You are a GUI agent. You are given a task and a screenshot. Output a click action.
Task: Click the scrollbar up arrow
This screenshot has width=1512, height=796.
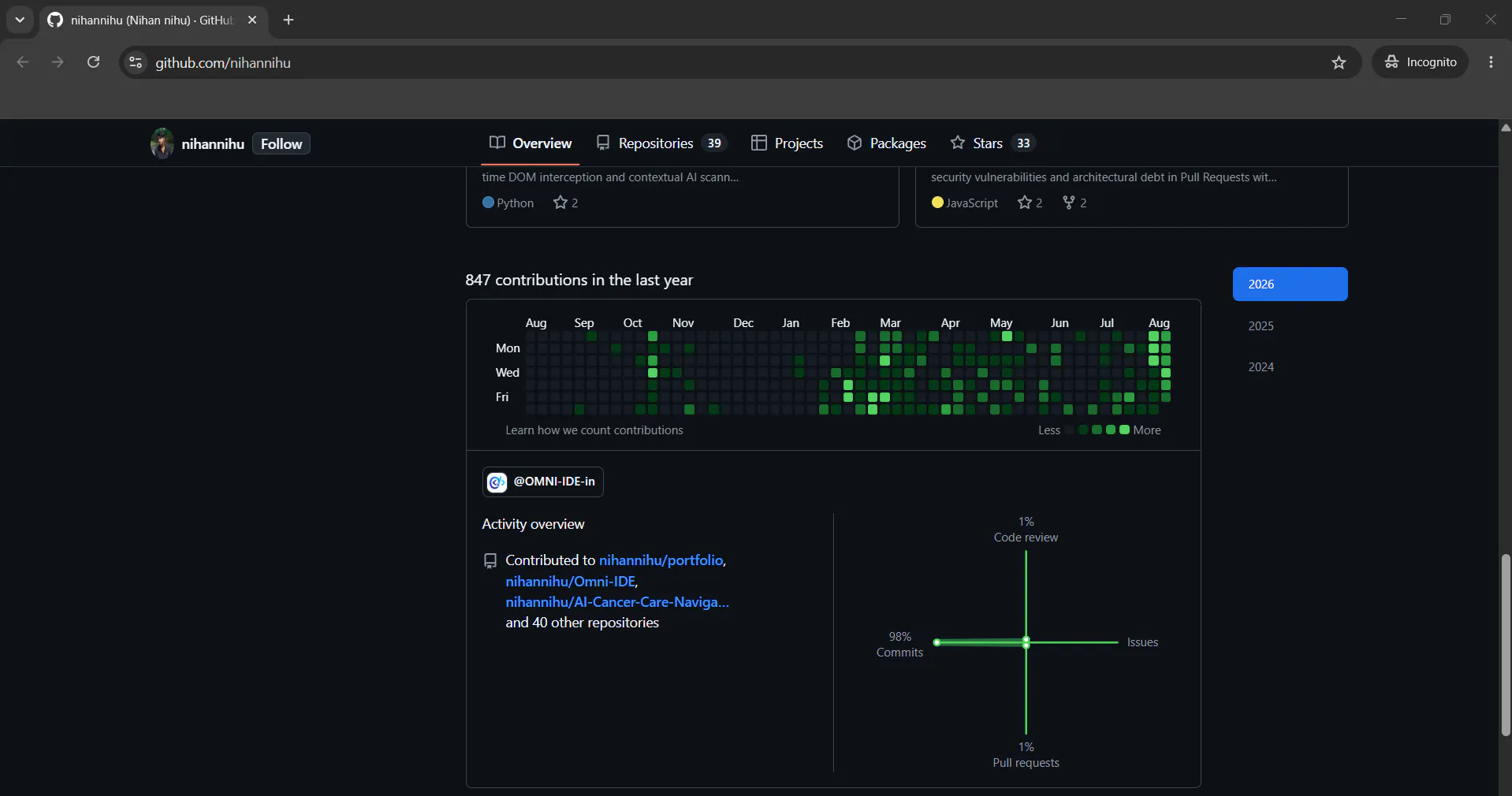click(1506, 127)
